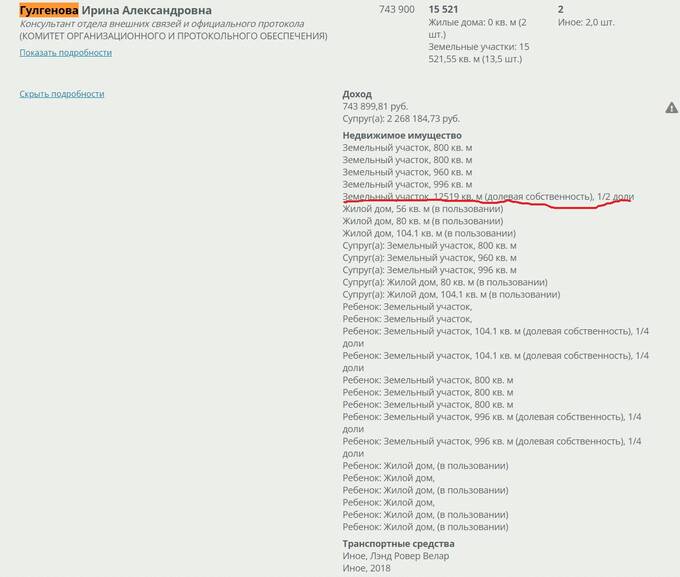Click the name 'Ирина Александровна'

pos(147,10)
